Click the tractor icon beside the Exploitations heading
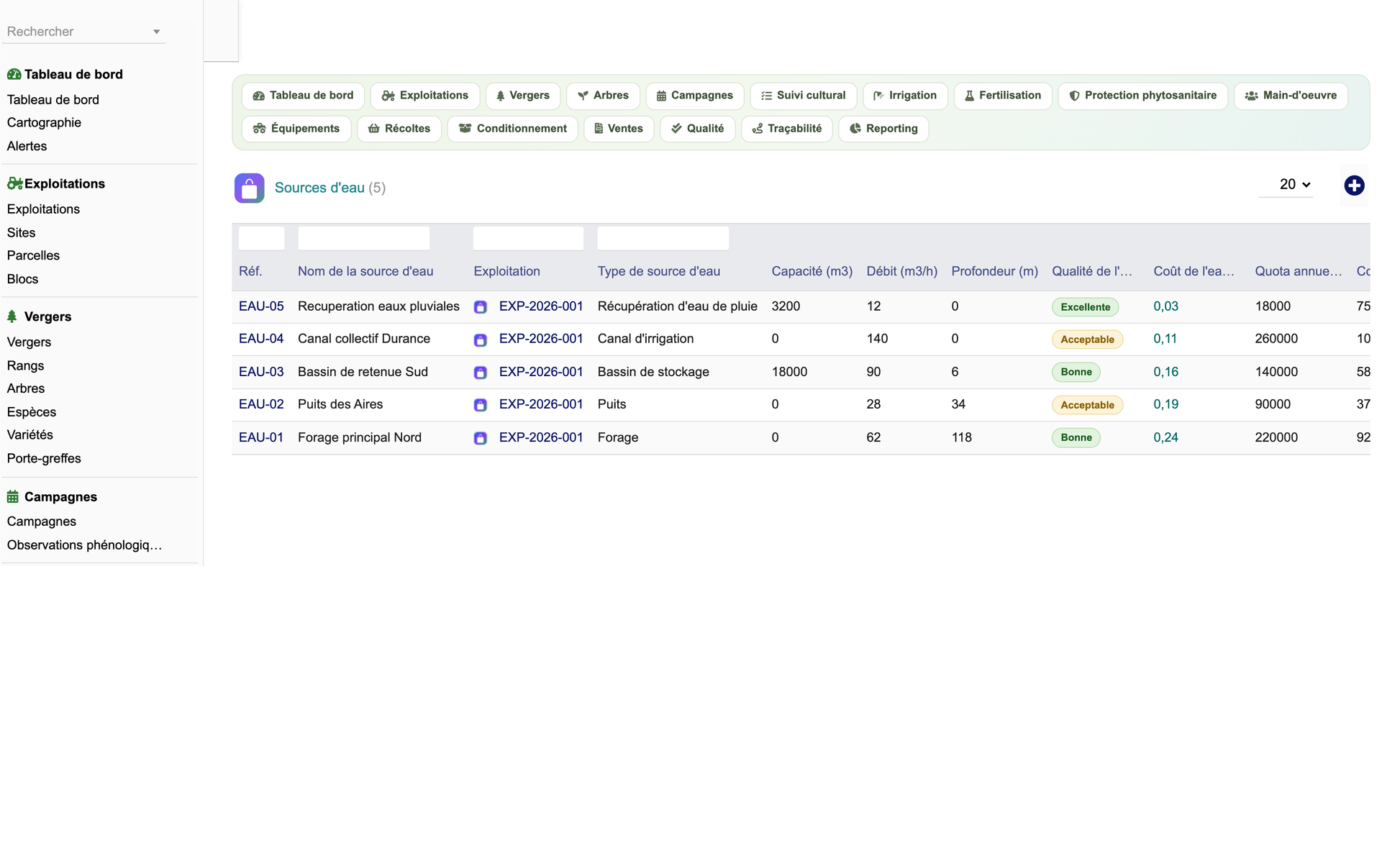This screenshot has height=866, width=1400. pos(14,183)
